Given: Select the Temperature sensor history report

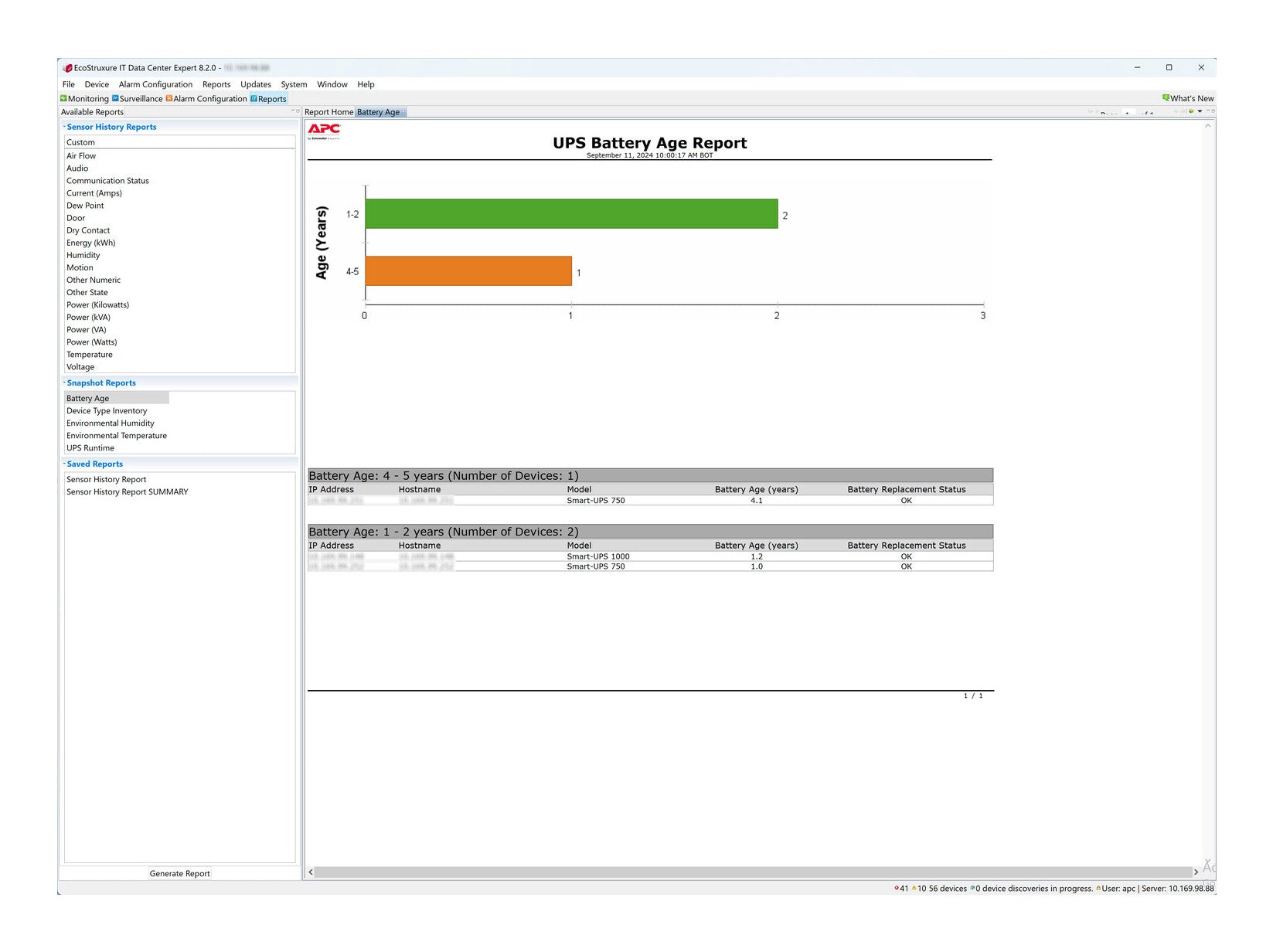Looking at the screenshot, I should tap(90, 355).
